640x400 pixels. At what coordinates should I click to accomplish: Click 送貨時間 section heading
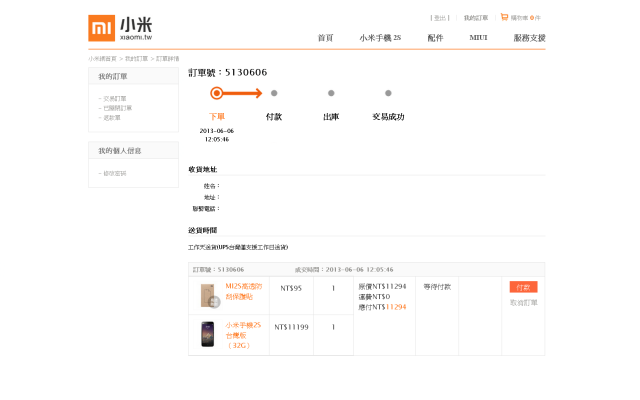203,230
